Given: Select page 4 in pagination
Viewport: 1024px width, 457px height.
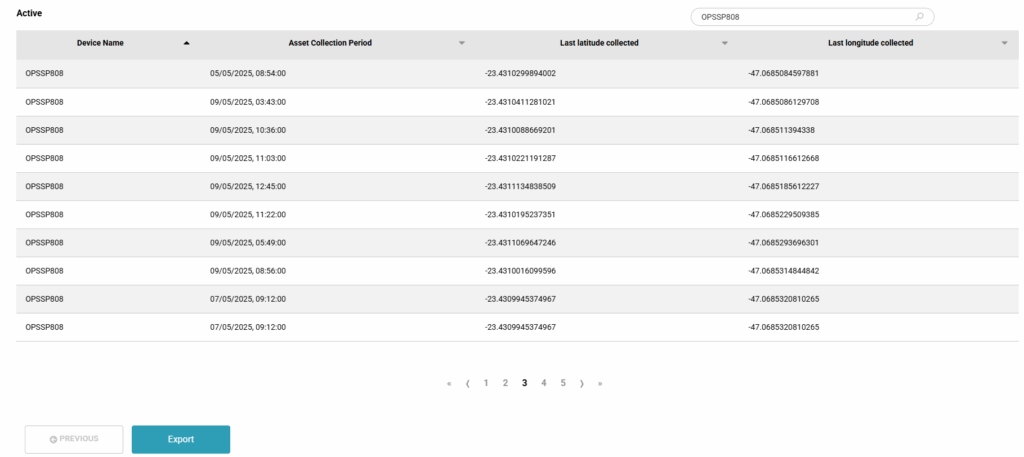Looking at the screenshot, I should (543, 383).
